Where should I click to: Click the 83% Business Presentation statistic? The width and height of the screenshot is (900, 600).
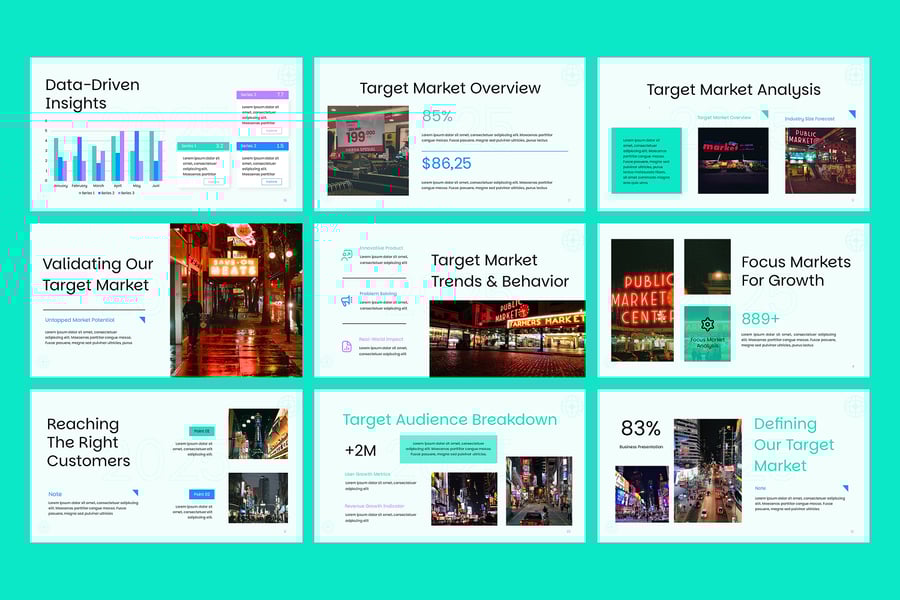[x=641, y=430]
